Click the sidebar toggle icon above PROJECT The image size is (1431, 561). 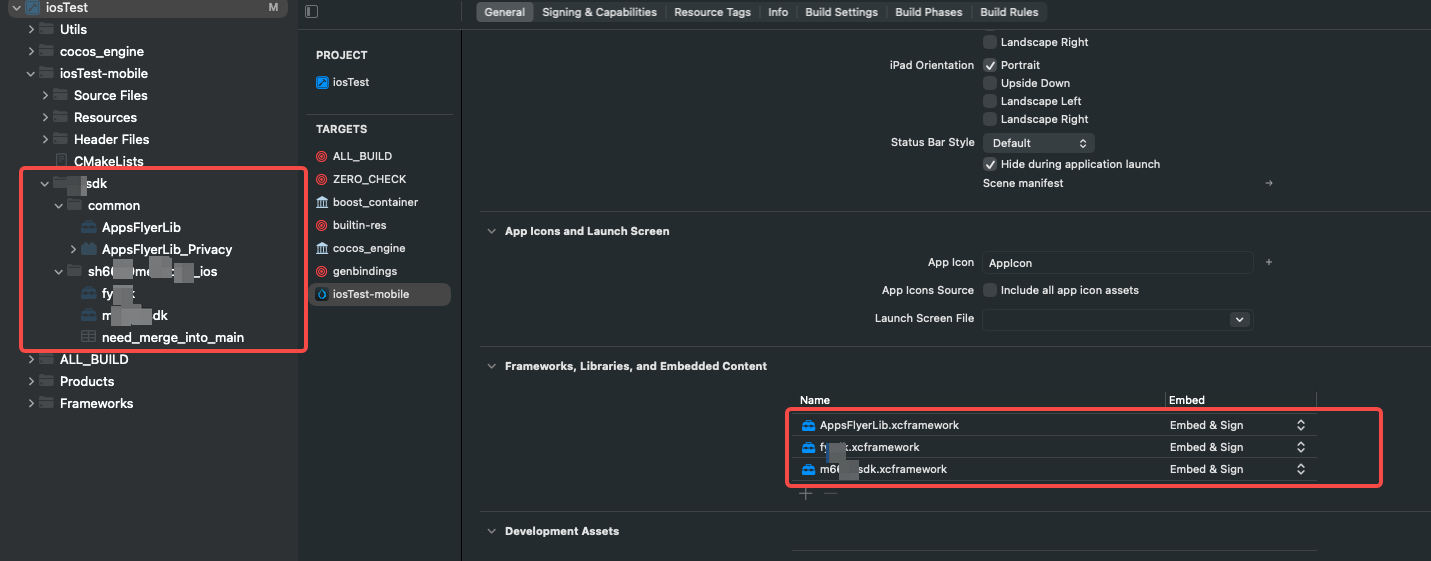311,12
